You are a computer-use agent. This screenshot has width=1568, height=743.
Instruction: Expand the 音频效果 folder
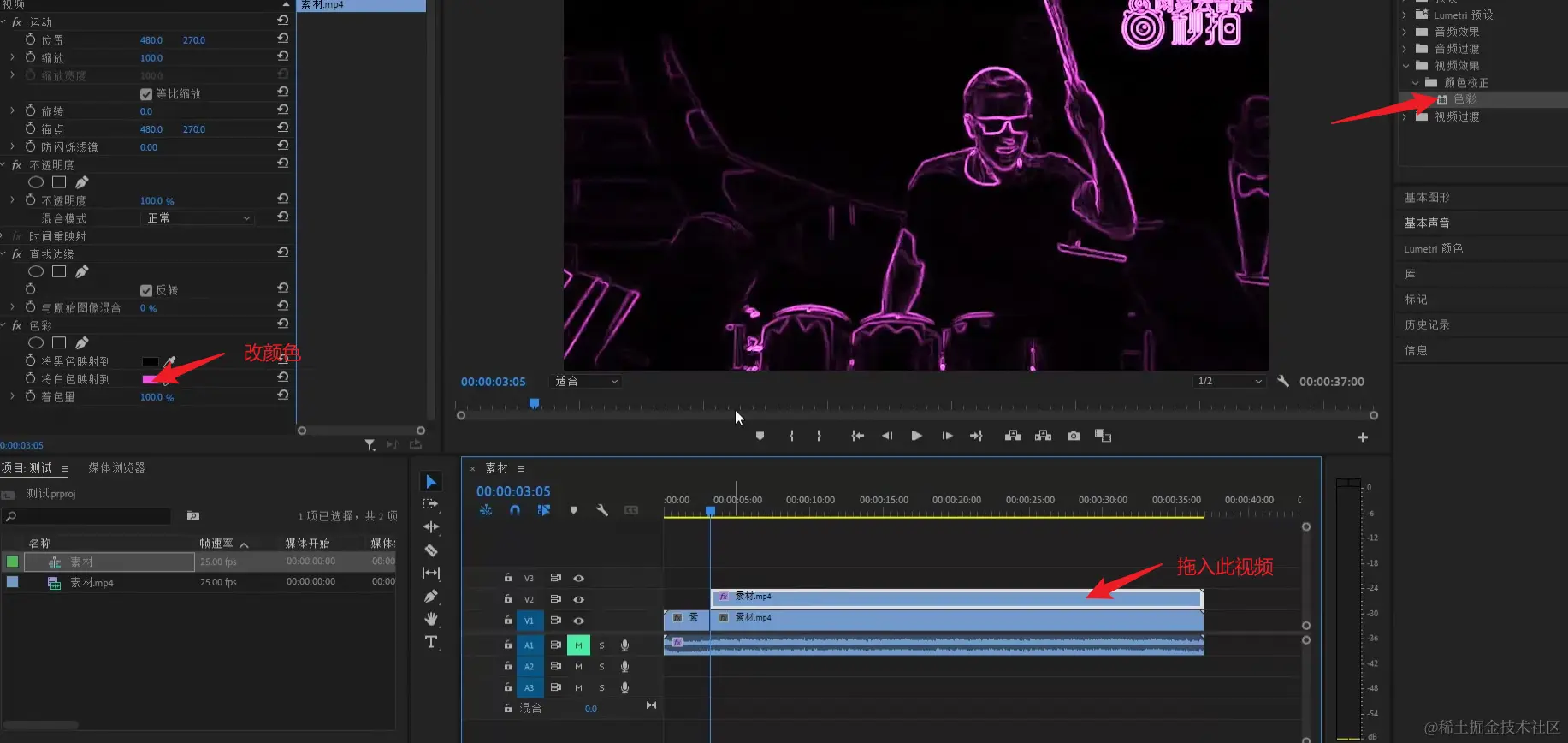pyautogui.click(x=1405, y=32)
